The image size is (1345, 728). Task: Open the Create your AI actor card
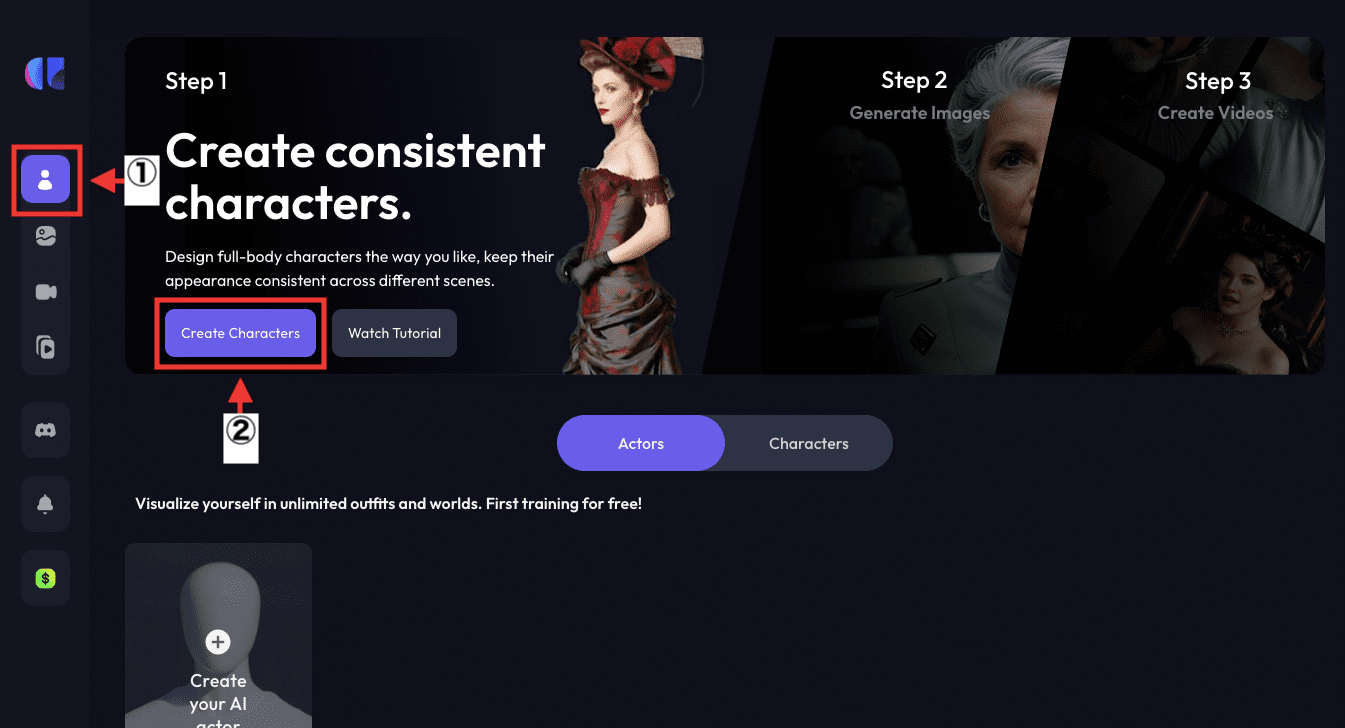click(218, 636)
